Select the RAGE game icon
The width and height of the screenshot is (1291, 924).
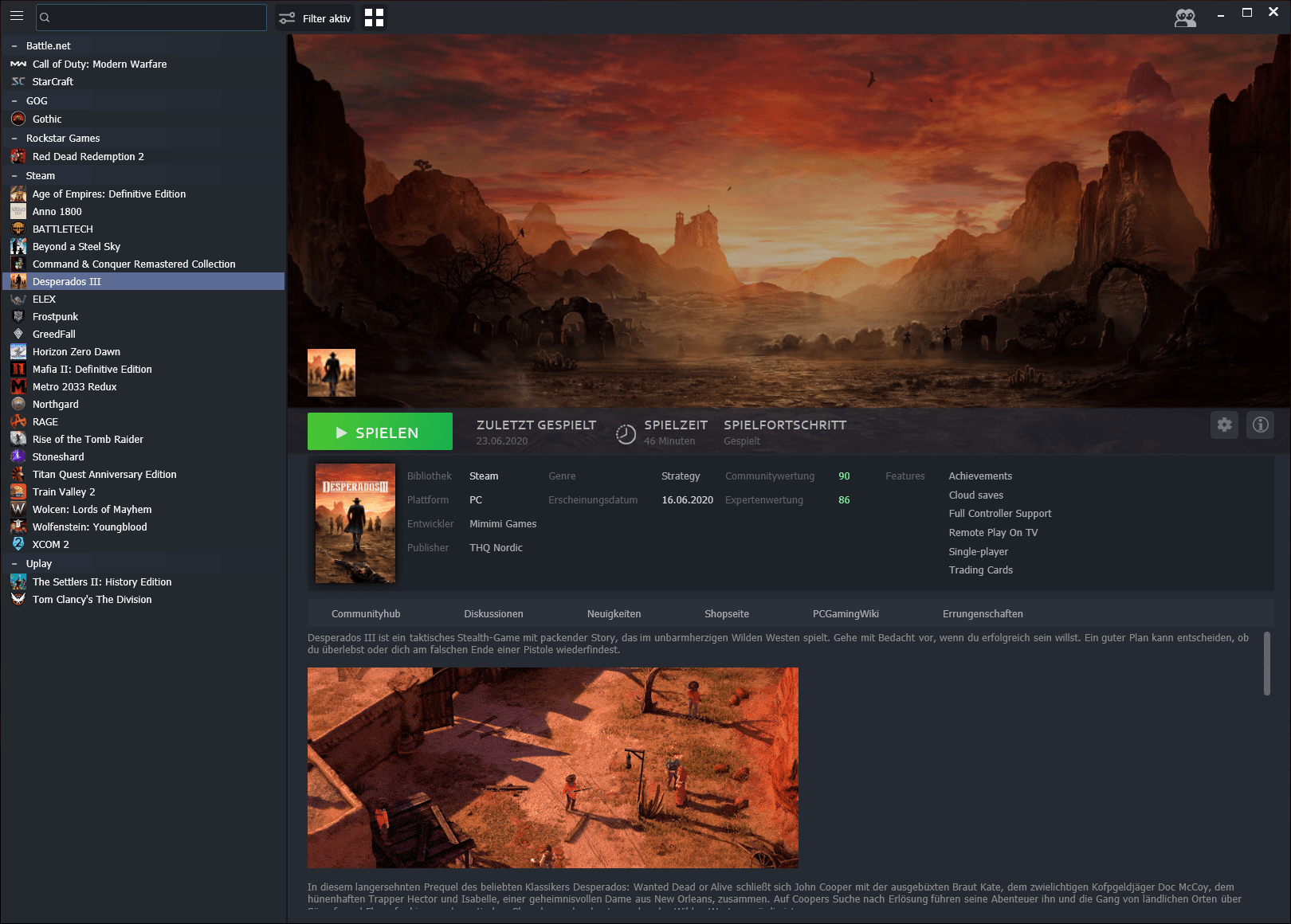click(18, 421)
